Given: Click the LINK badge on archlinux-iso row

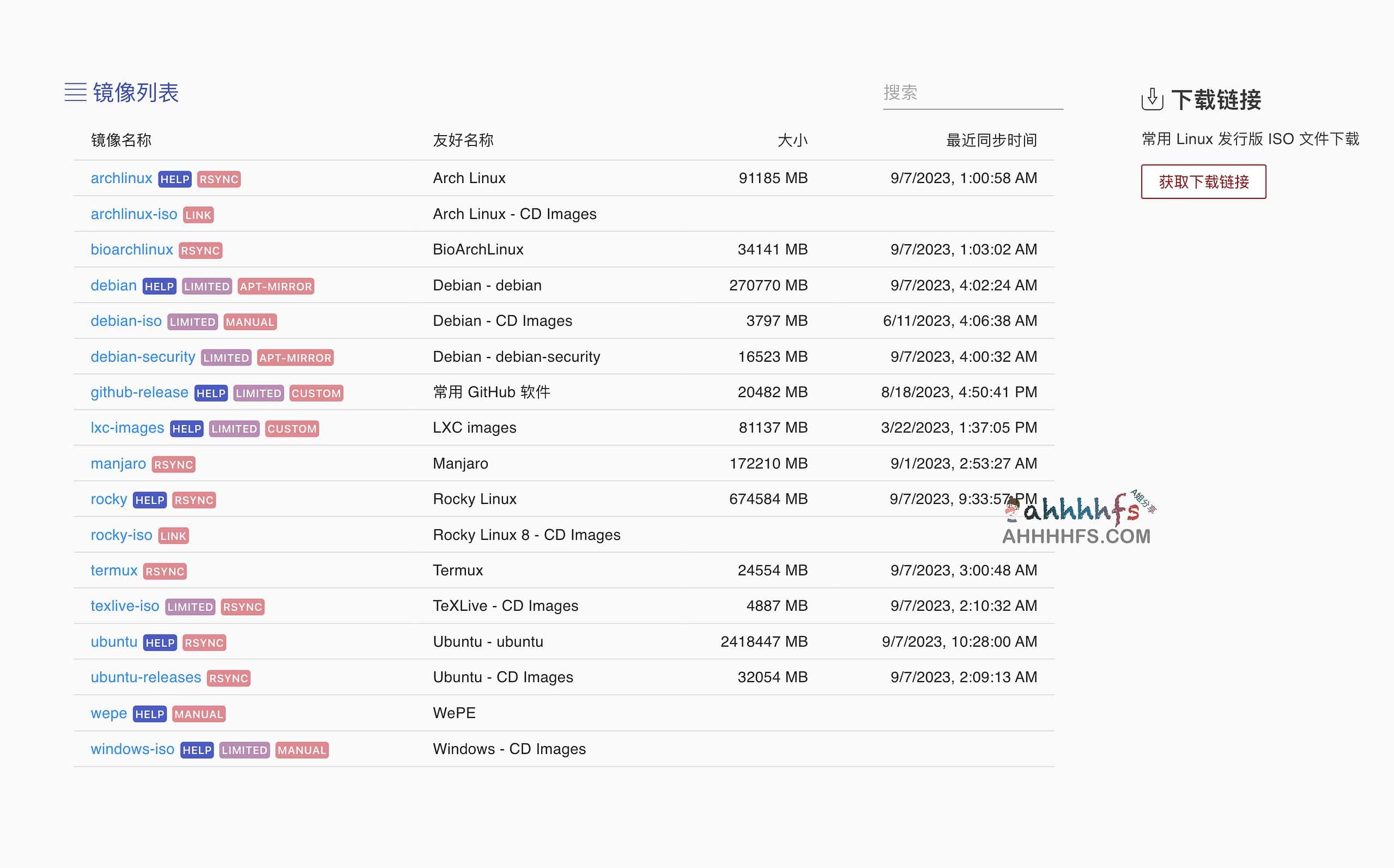Looking at the screenshot, I should [199, 214].
